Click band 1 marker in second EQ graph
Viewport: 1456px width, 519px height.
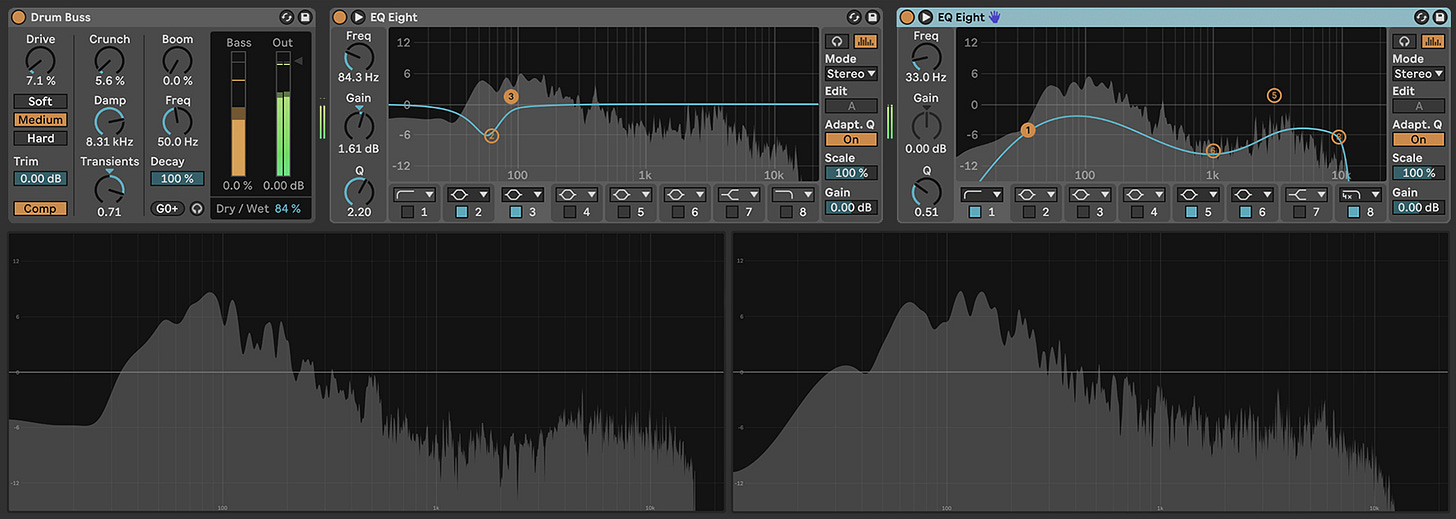coord(1028,130)
